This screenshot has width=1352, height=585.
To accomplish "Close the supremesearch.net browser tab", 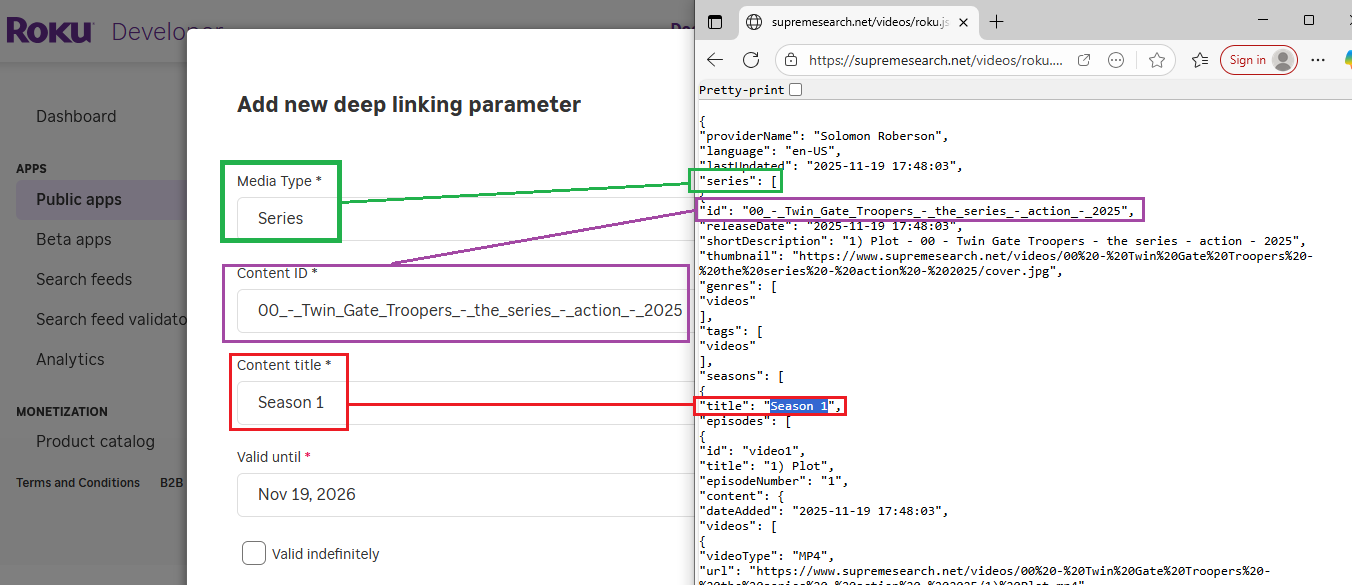I will pyautogui.click(x=963, y=22).
